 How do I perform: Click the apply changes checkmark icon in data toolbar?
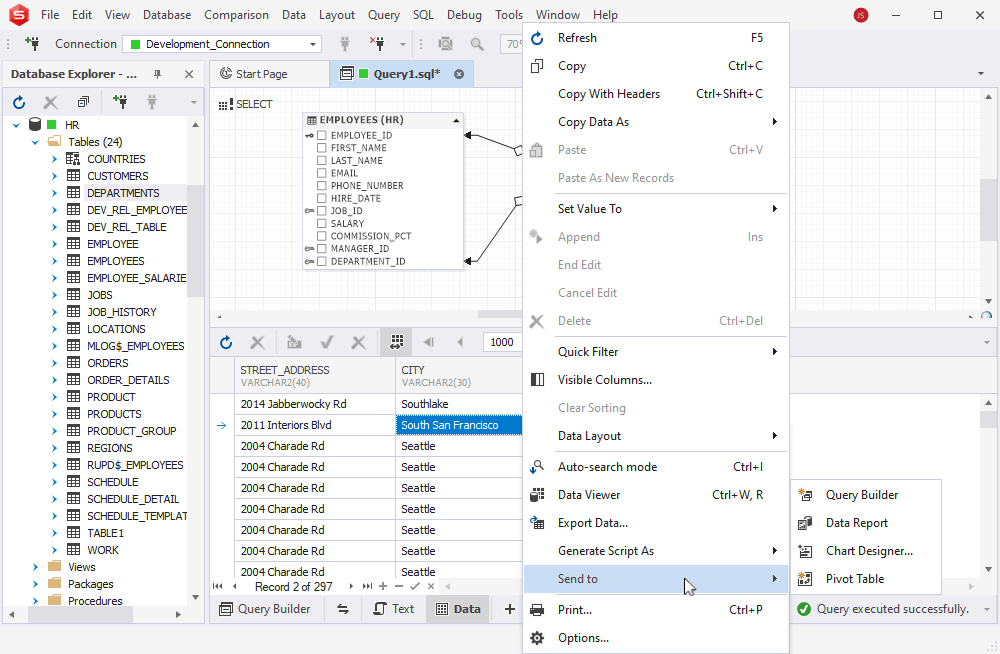click(x=327, y=342)
